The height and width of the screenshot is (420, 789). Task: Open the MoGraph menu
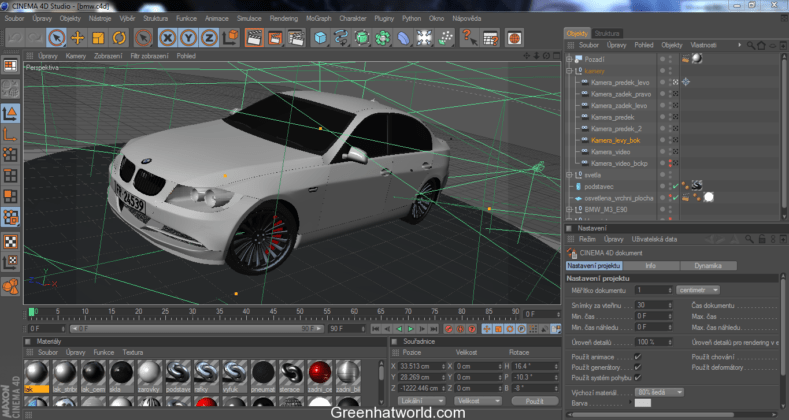pos(319,18)
